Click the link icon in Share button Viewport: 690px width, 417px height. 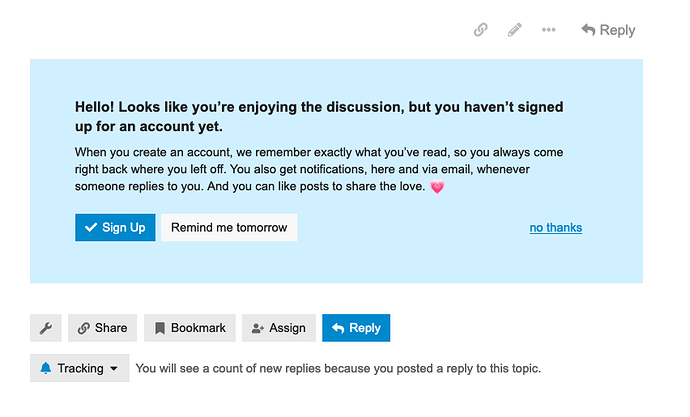84,328
